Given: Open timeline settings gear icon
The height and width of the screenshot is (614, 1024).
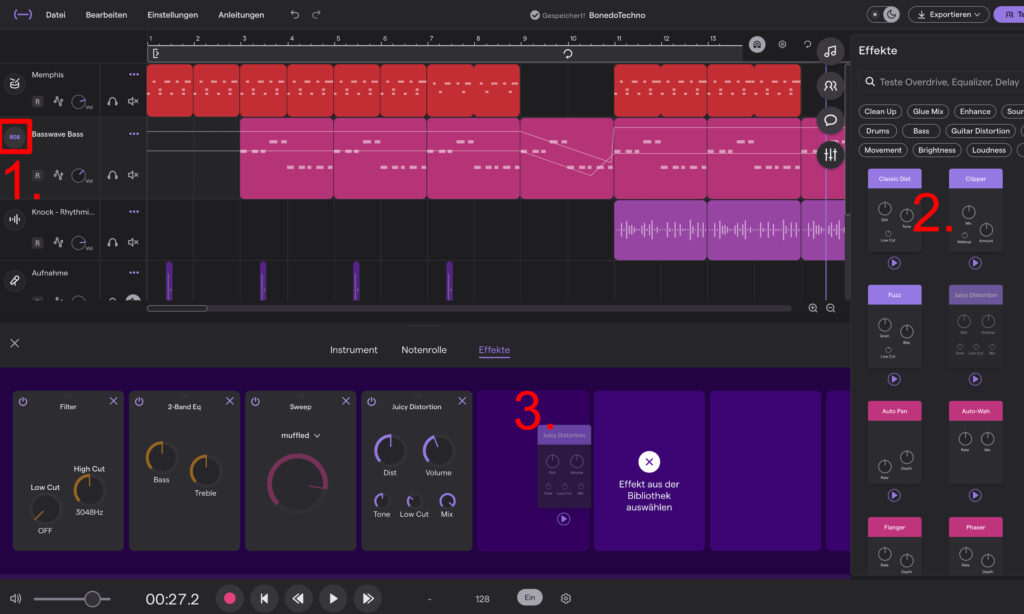Looking at the screenshot, I should point(782,44).
